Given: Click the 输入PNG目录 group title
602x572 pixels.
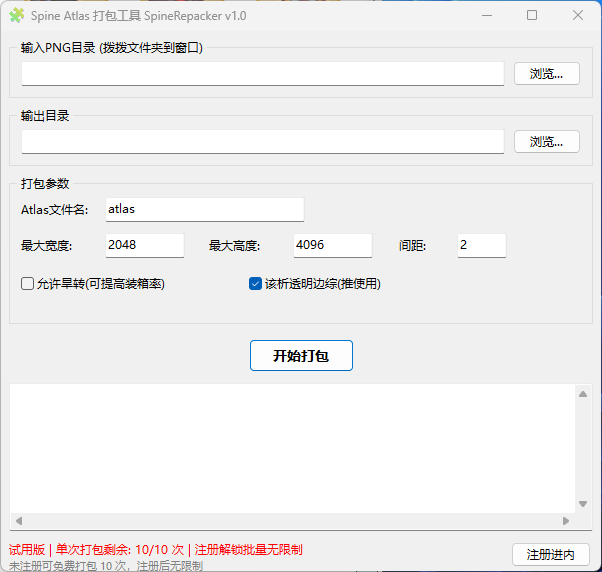Looking at the screenshot, I should [112, 48].
